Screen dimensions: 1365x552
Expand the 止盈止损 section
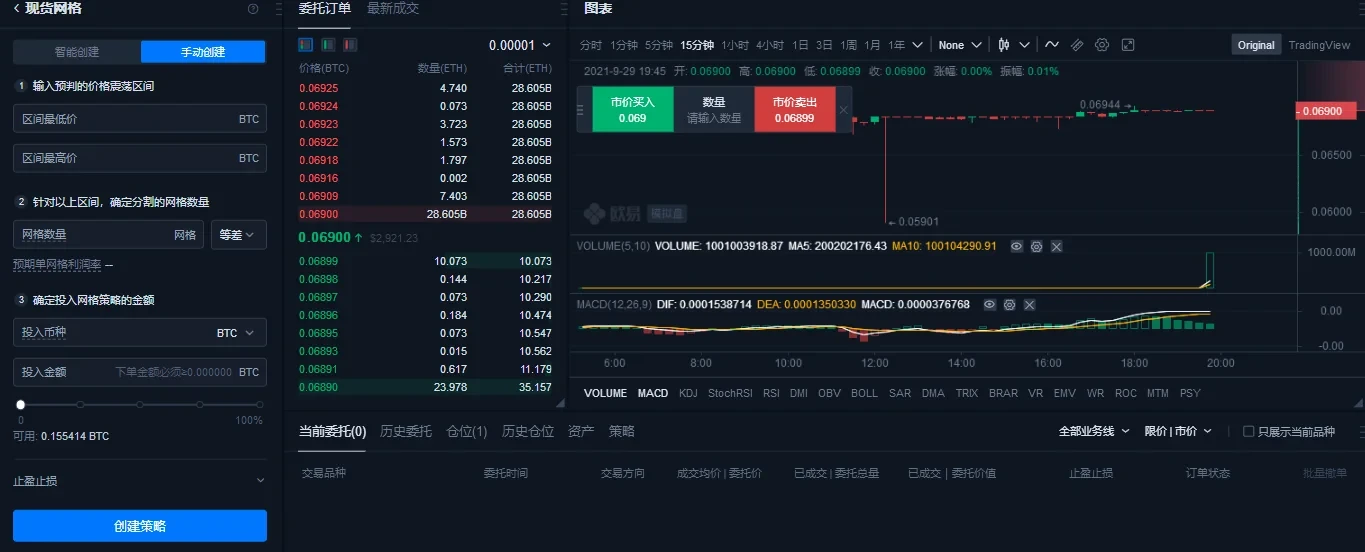coord(139,481)
